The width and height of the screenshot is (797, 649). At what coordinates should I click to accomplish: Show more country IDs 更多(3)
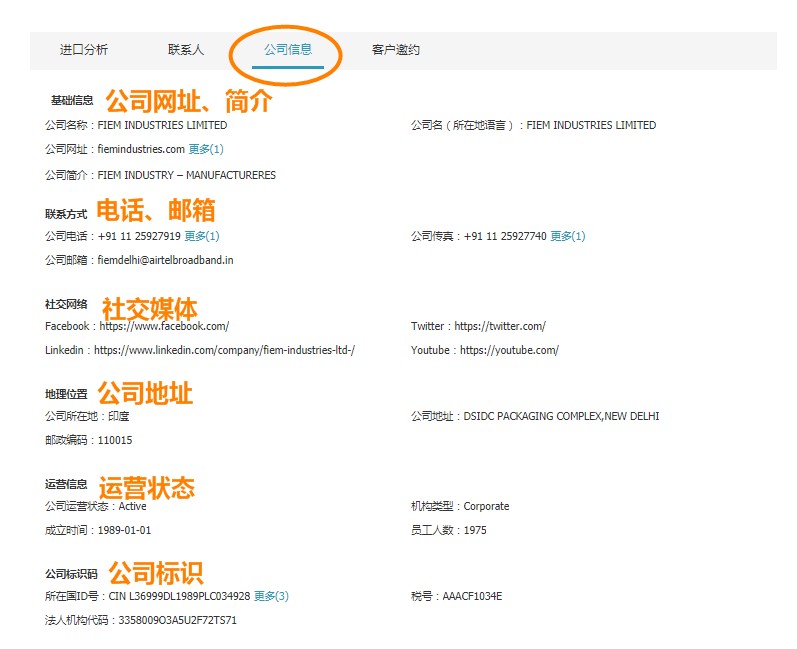(271, 596)
